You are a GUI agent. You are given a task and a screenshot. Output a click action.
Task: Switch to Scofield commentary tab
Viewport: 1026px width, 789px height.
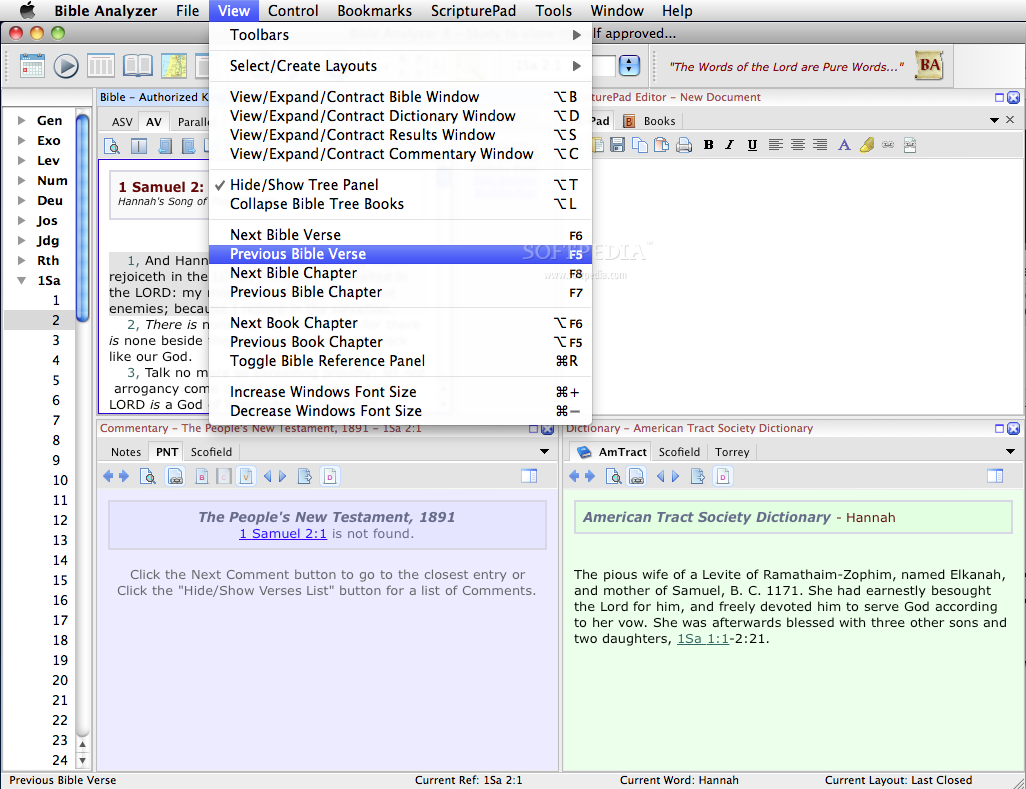click(211, 451)
